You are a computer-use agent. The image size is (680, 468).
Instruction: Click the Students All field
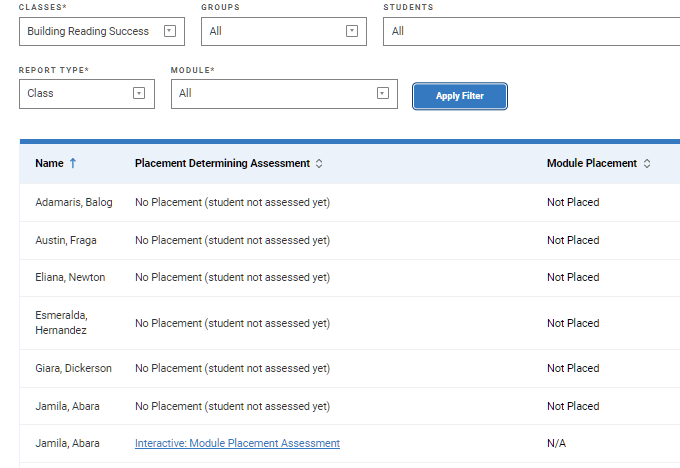click(531, 31)
